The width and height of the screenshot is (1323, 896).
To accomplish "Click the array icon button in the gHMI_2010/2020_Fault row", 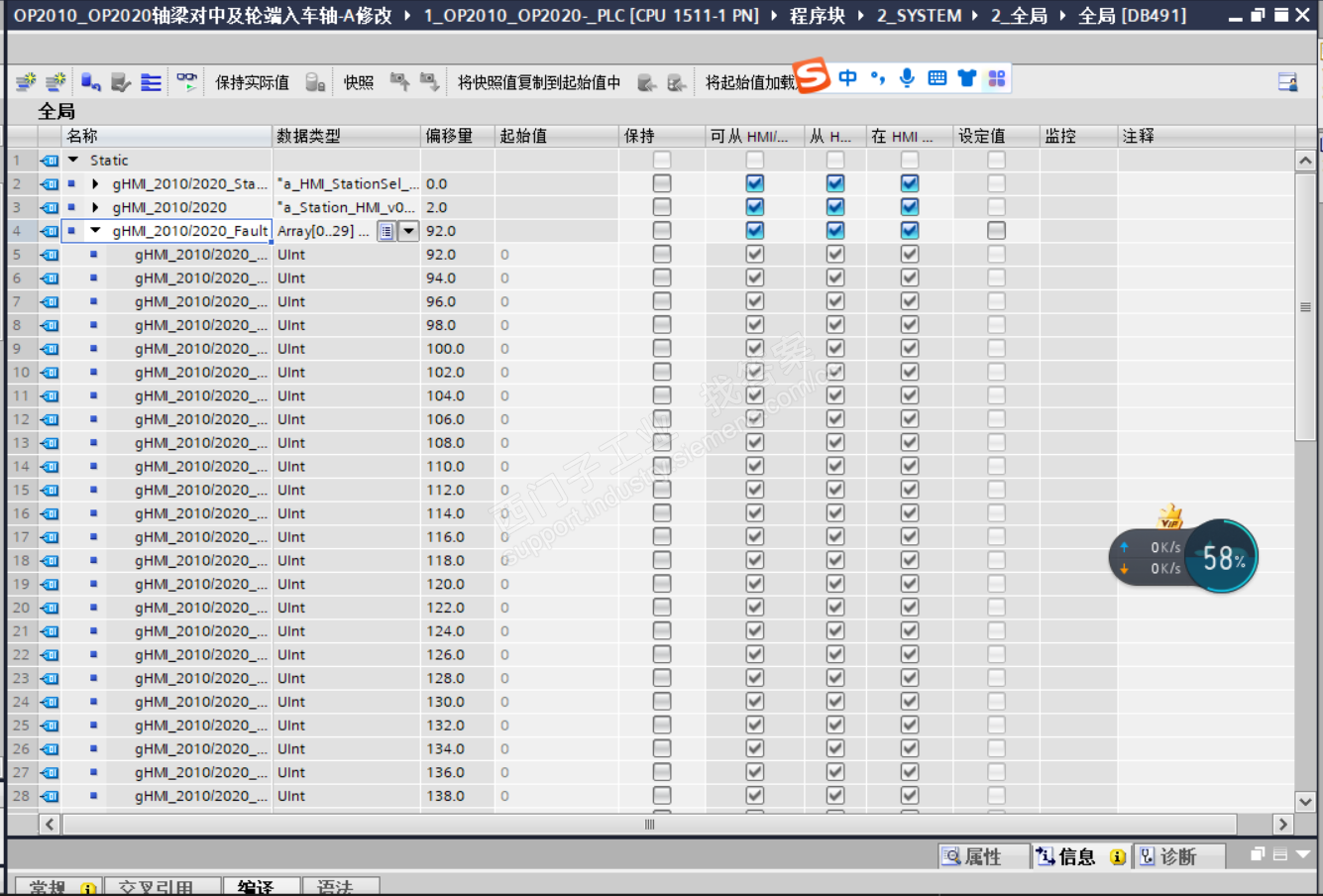I will [386, 231].
